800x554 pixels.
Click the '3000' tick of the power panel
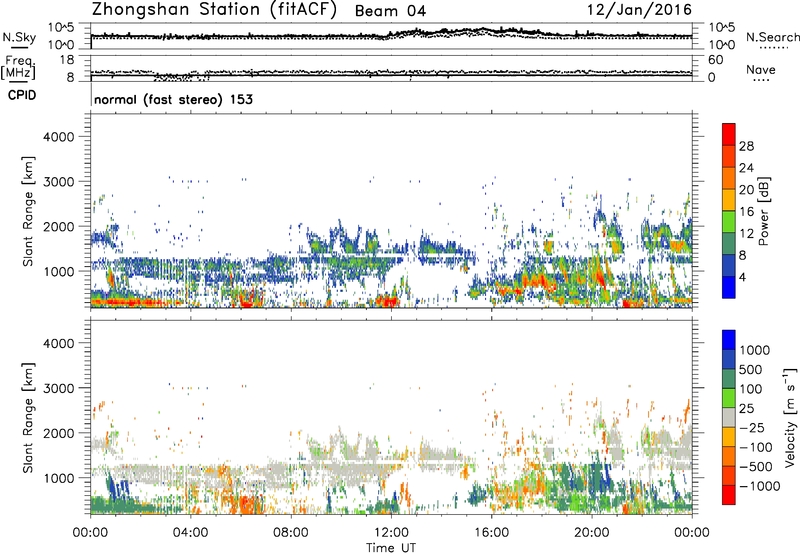click(59, 182)
